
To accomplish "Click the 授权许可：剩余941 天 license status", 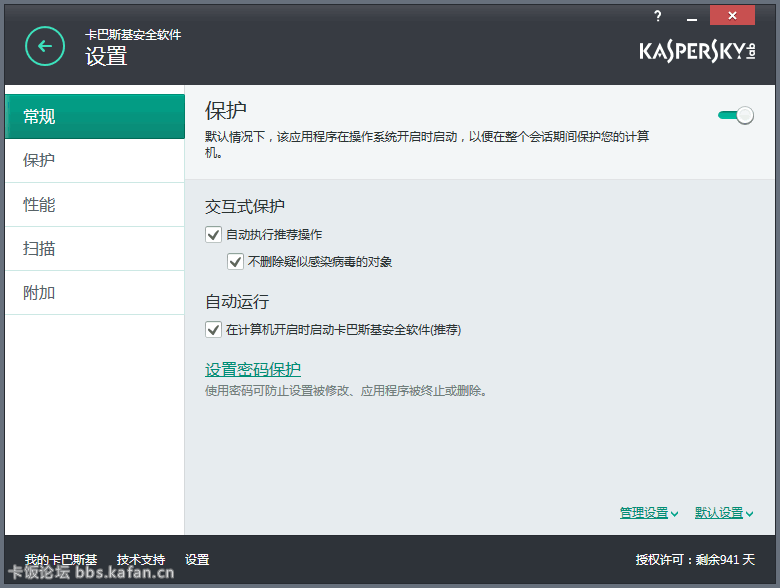I will pos(695,560).
